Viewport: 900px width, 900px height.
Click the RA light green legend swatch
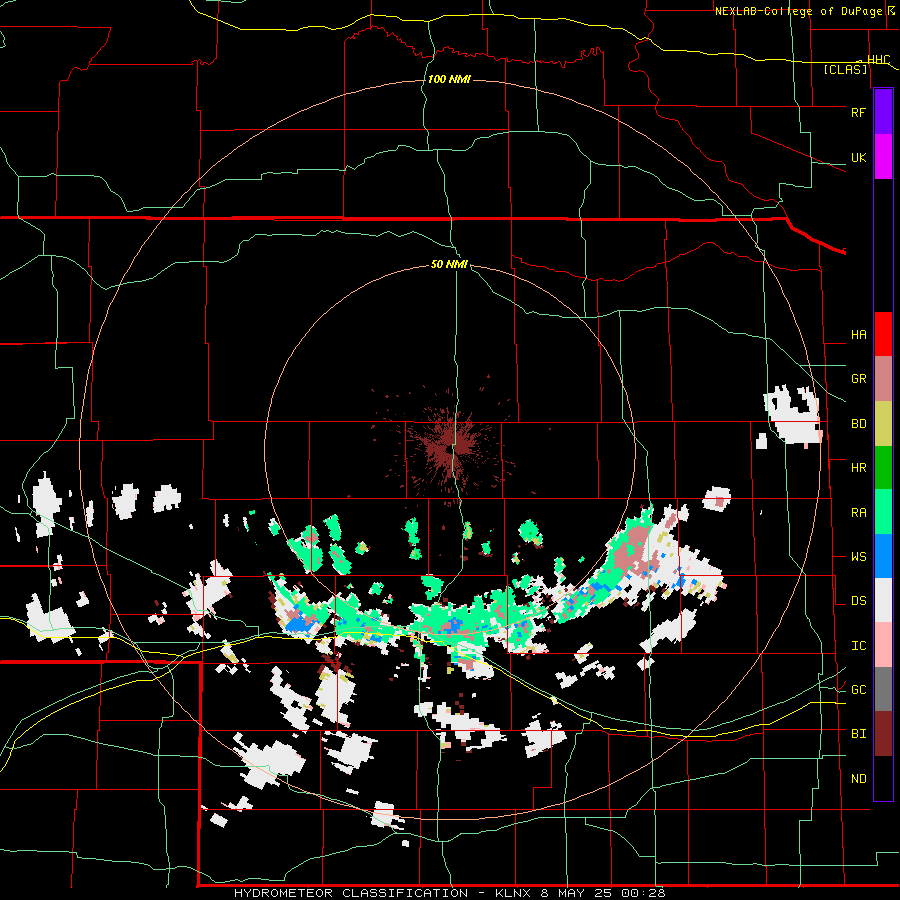click(883, 511)
